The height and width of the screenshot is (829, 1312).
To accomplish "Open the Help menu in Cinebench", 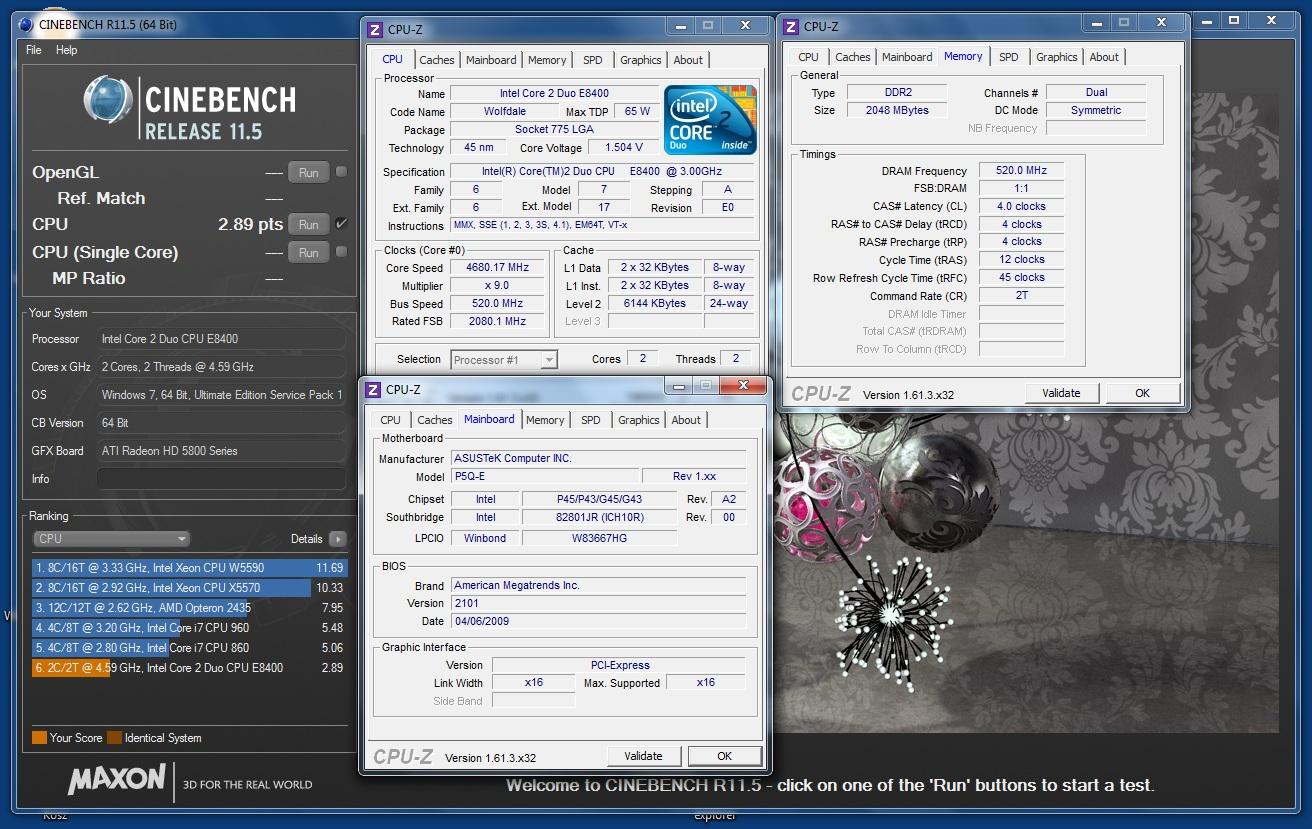I will tap(66, 50).
